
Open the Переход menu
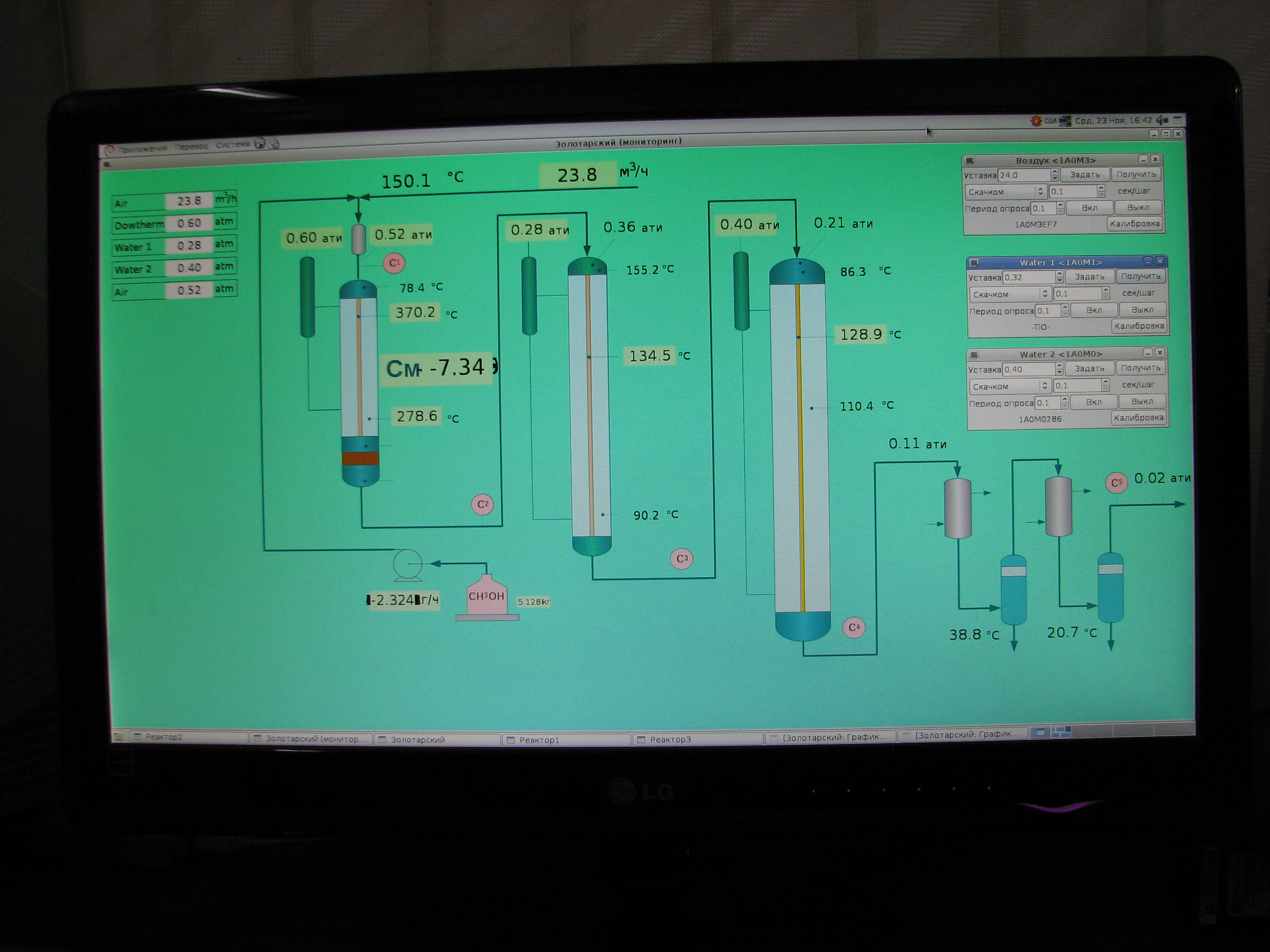click(191, 146)
